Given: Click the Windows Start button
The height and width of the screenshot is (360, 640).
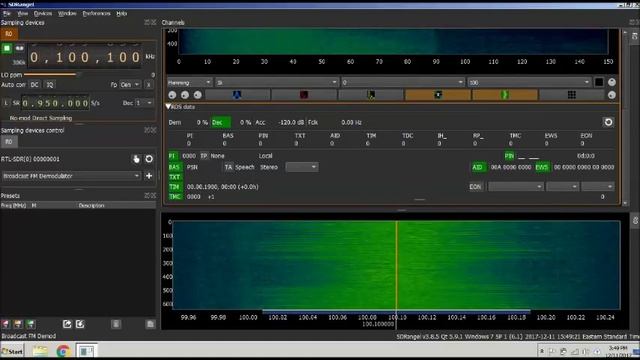Looking at the screenshot, I should (x=12, y=351).
